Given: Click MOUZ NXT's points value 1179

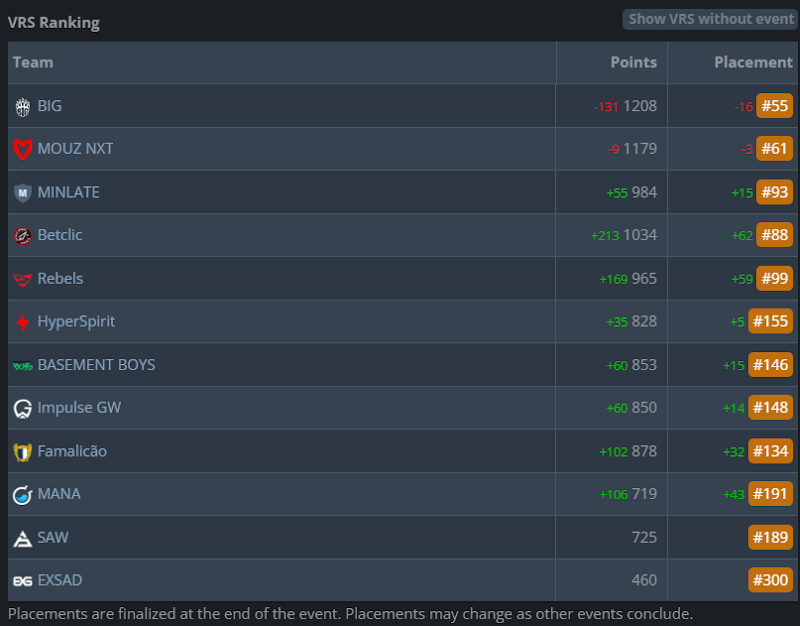Looking at the screenshot, I should pyautogui.click(x=640, y=149).
